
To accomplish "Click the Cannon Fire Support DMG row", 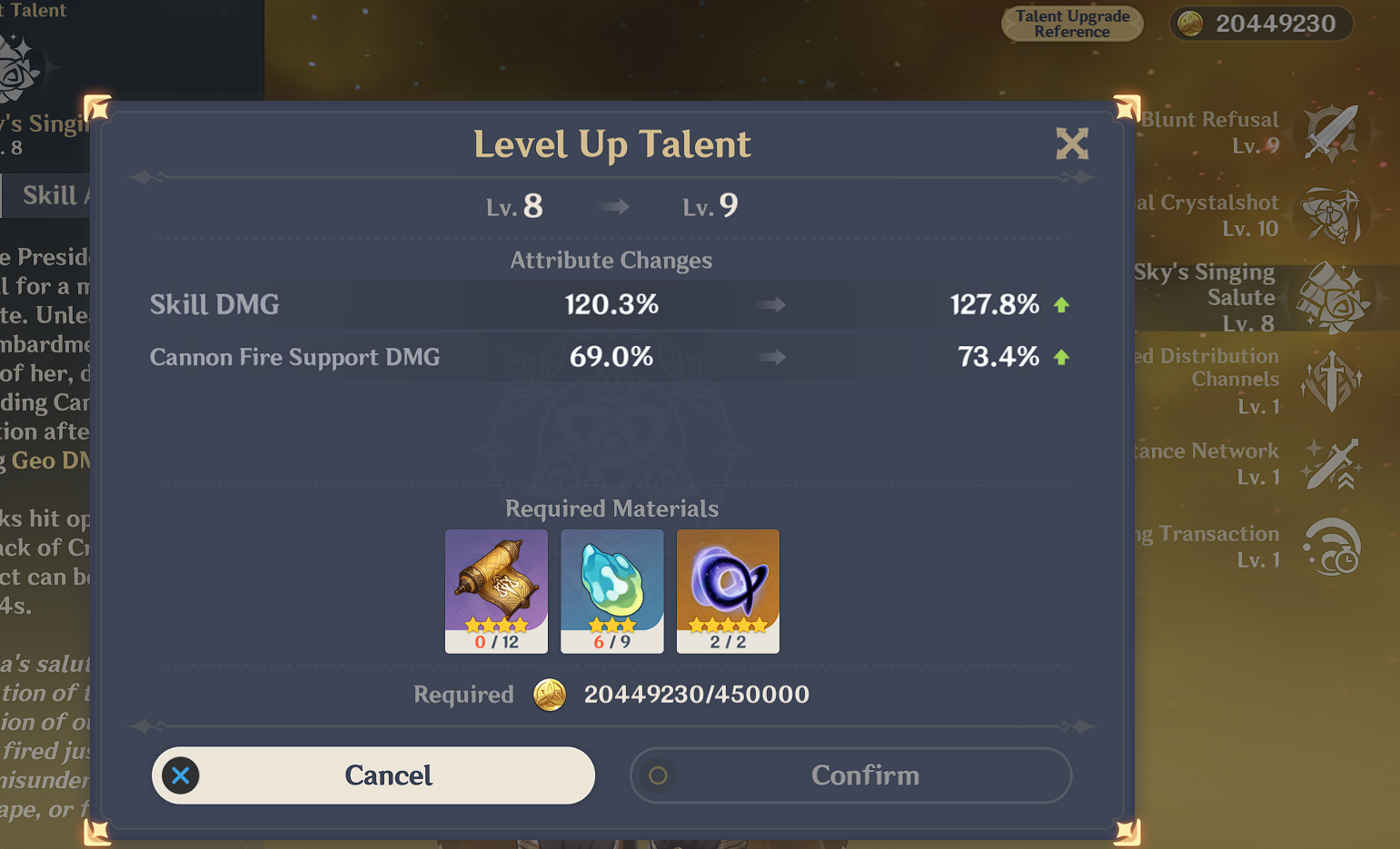I will tap(611, 357).
